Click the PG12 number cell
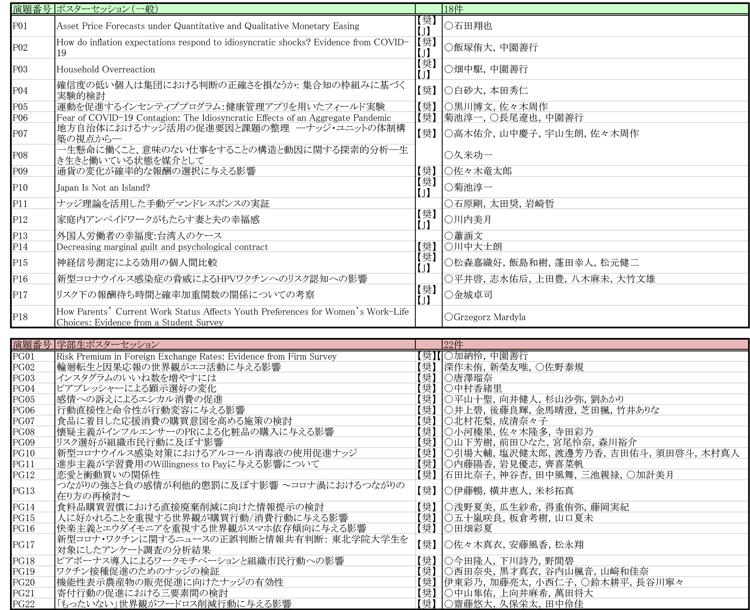Viewport: 750px width, 610px height. tap(33, 475)
